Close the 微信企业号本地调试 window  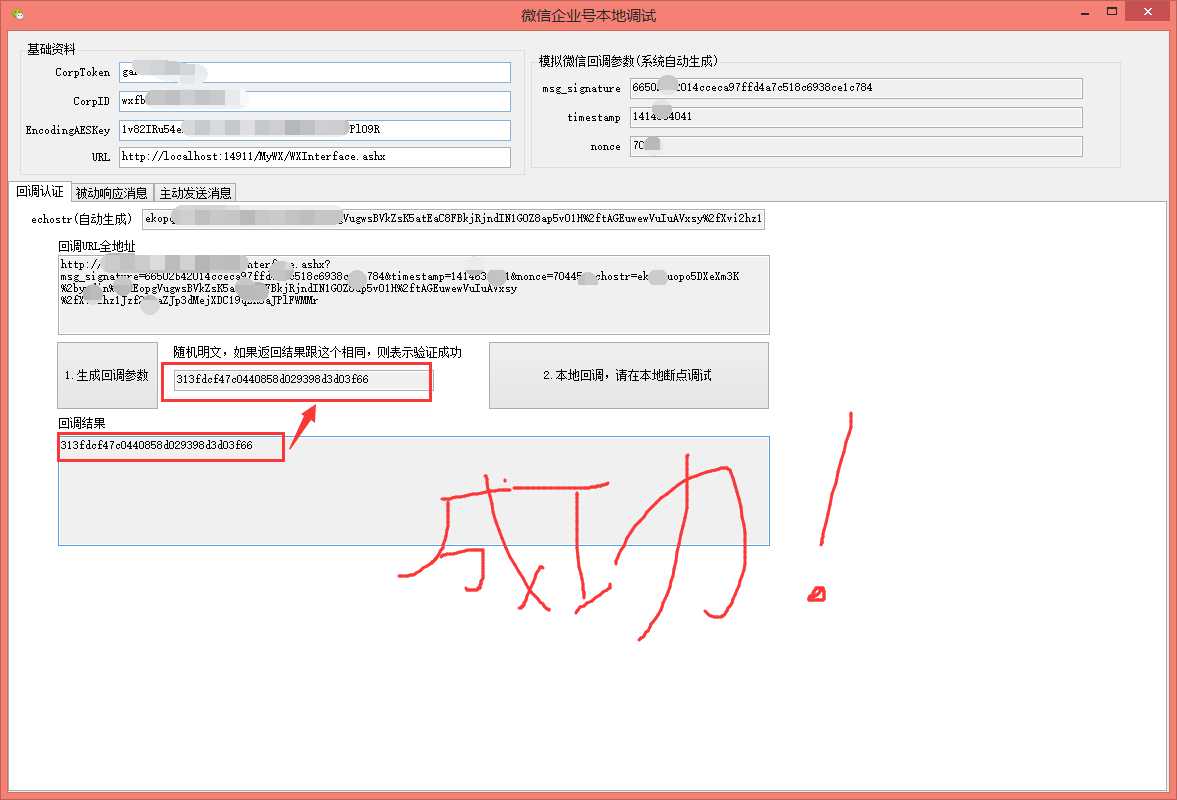[1148, 11]
